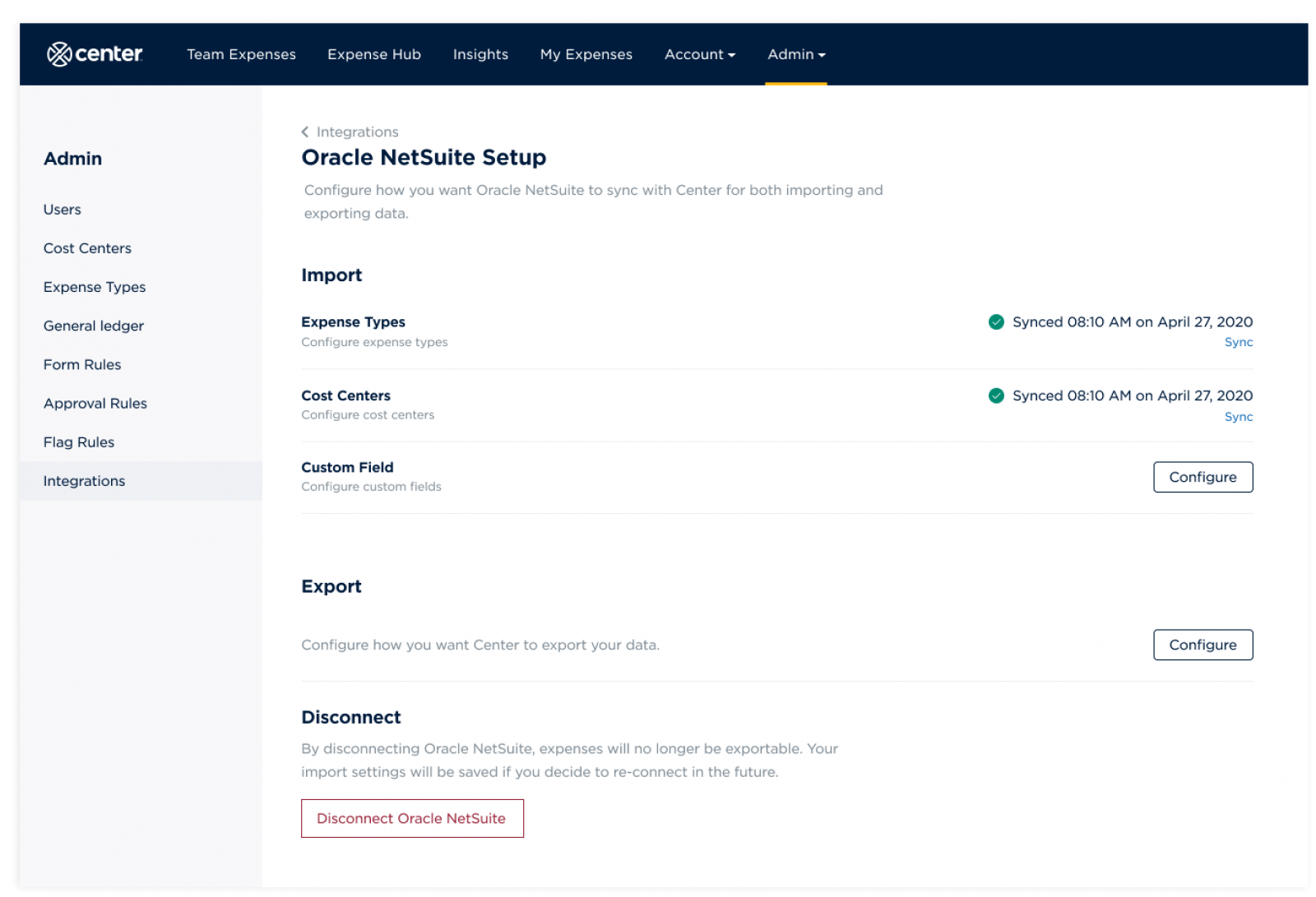Click Expense Types 'Synced 08:10 AM' status text
The image size is (1316, 897).
point(1133,321)
